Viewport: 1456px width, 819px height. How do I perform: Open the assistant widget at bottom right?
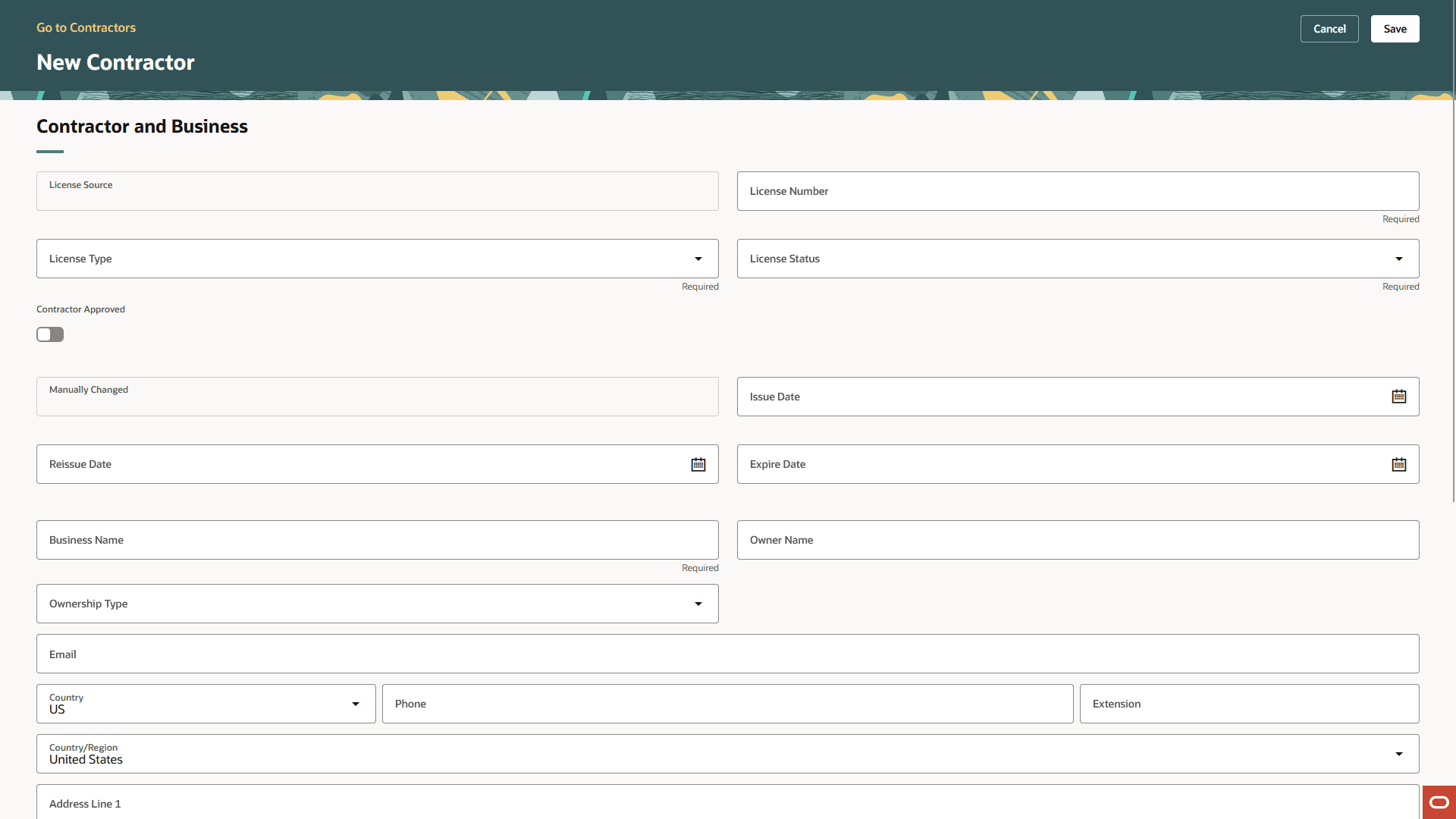[x=1438, y=802]
